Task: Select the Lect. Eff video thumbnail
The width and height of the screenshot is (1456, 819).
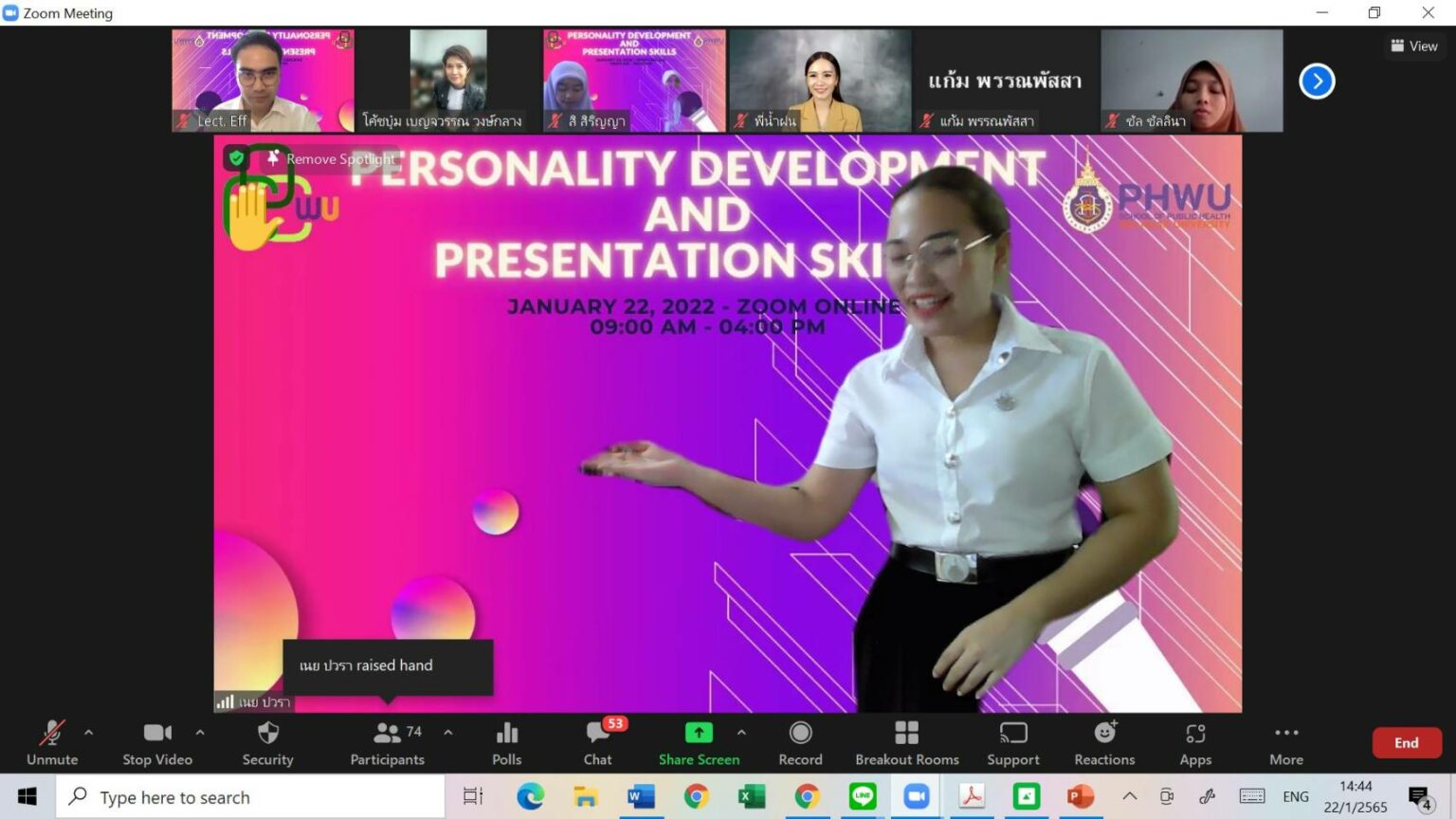Action: pyautogui.click(x=263, y=81)
